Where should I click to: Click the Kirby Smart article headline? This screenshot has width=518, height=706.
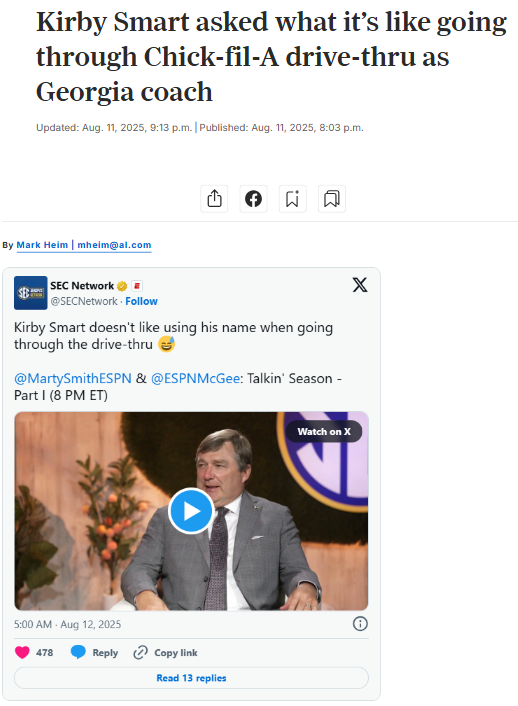point(271,57)
